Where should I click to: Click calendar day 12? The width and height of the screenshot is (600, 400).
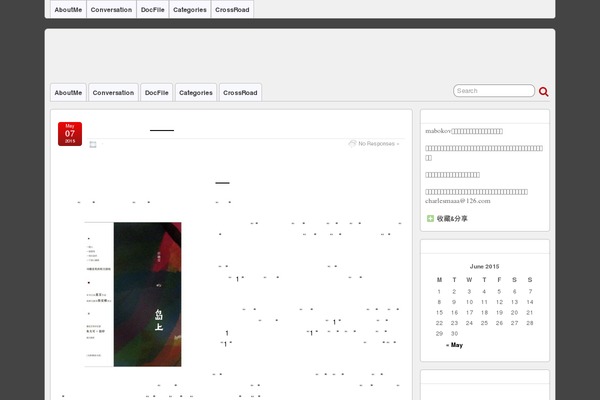[x=499, y=302]
